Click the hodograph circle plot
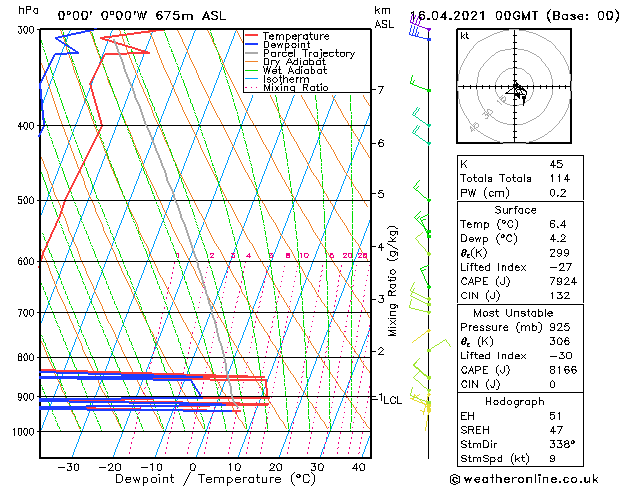Image resolution: width=629 pixels, height=486 pixels. [x=517, y=89]
